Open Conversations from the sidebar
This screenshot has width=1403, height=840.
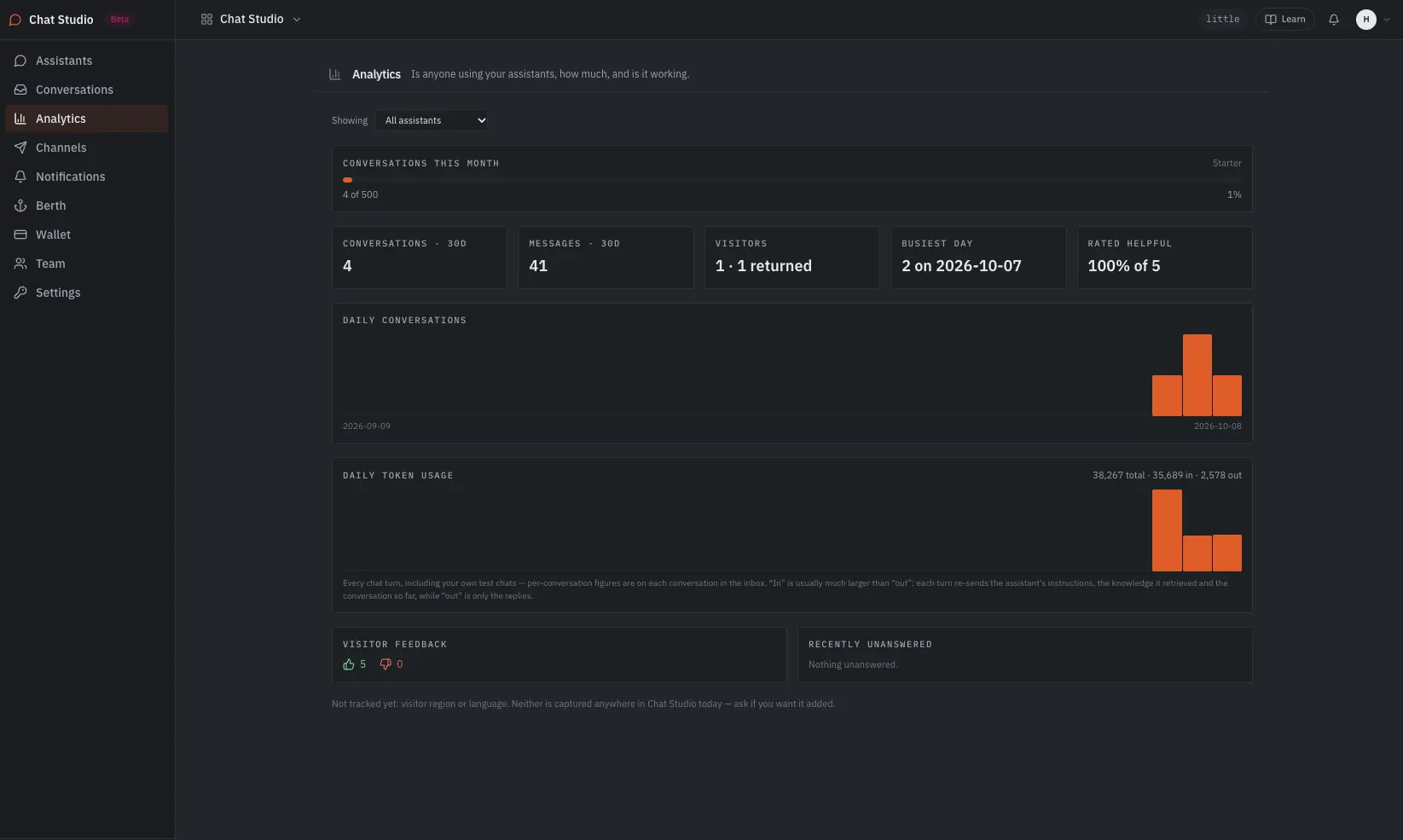(x=87, y=90)
